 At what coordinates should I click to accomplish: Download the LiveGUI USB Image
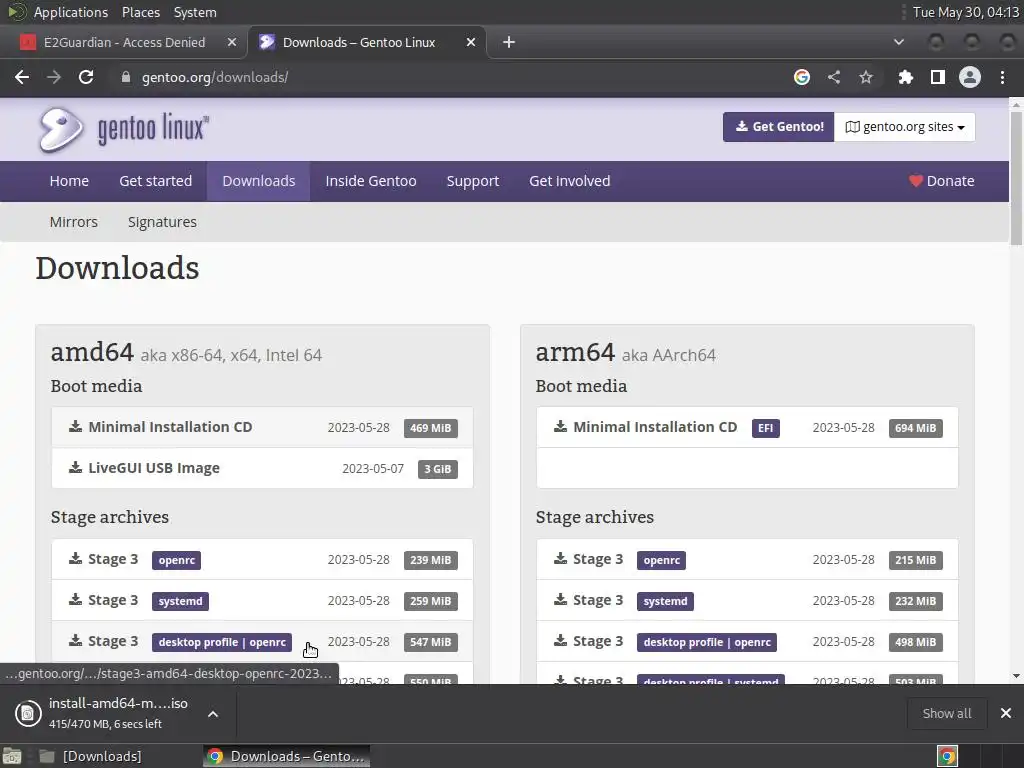tap(263, 468)
